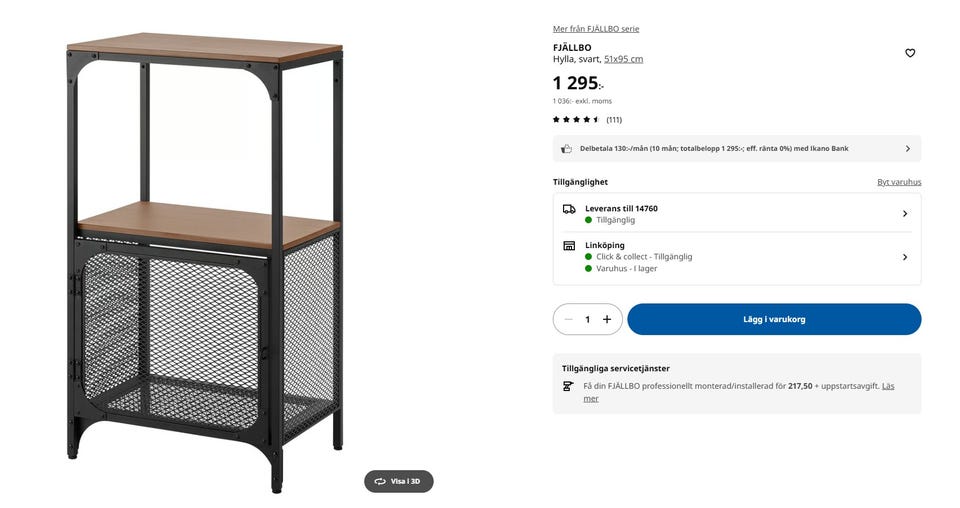
Task: Click the assembly service tools icon
Action: click(x=568, y=386)
